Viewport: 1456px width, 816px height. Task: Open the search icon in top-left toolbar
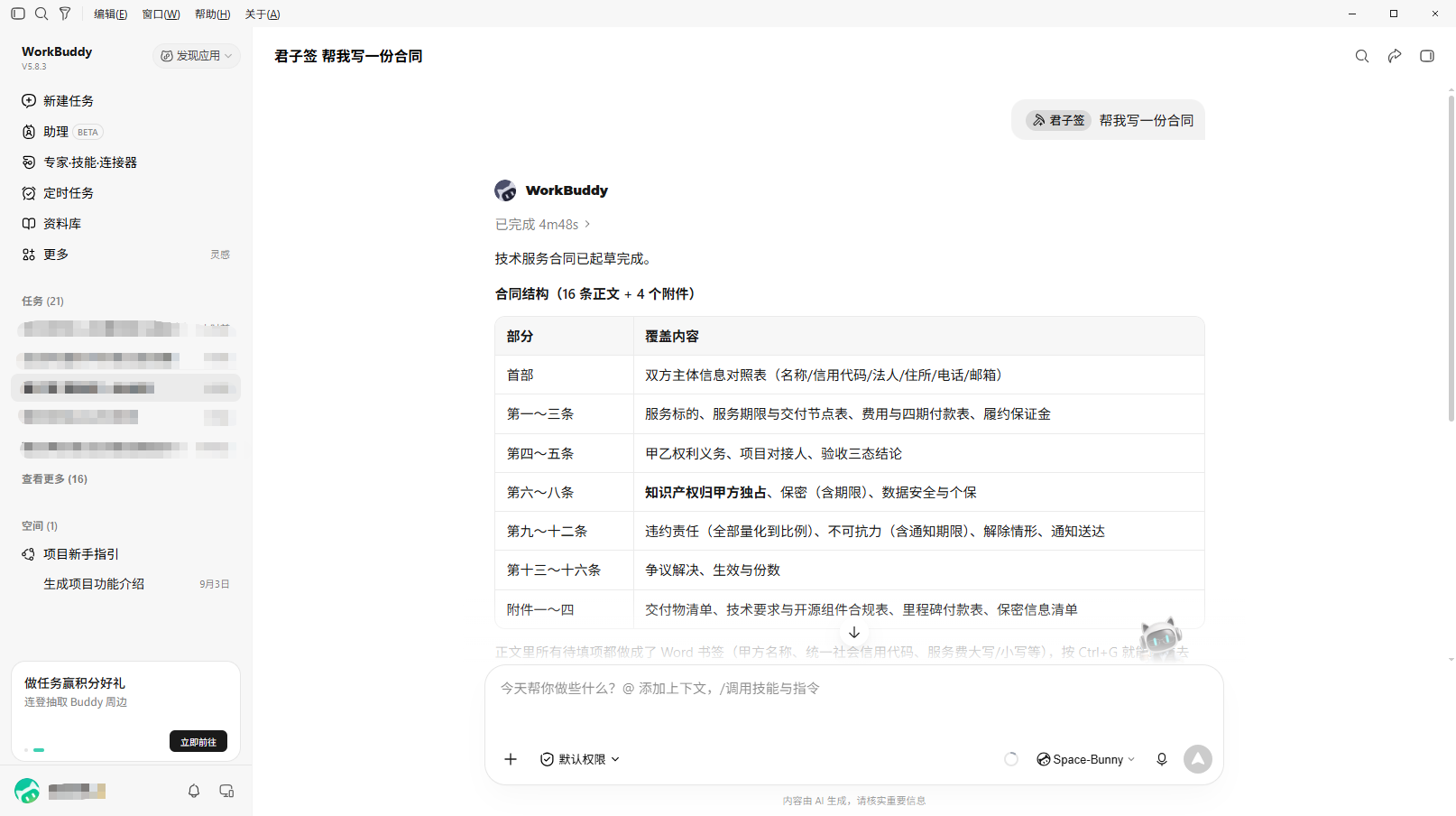(41, 14)
